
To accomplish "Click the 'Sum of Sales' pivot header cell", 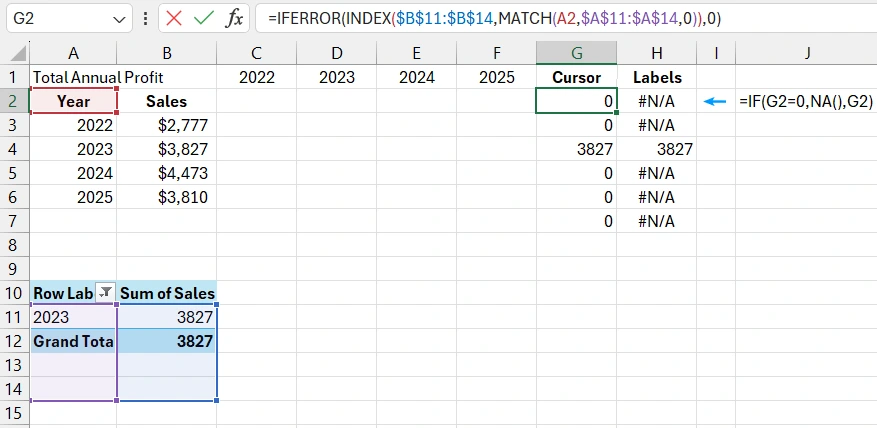I will pyautogui.click(x=167, y=293).
